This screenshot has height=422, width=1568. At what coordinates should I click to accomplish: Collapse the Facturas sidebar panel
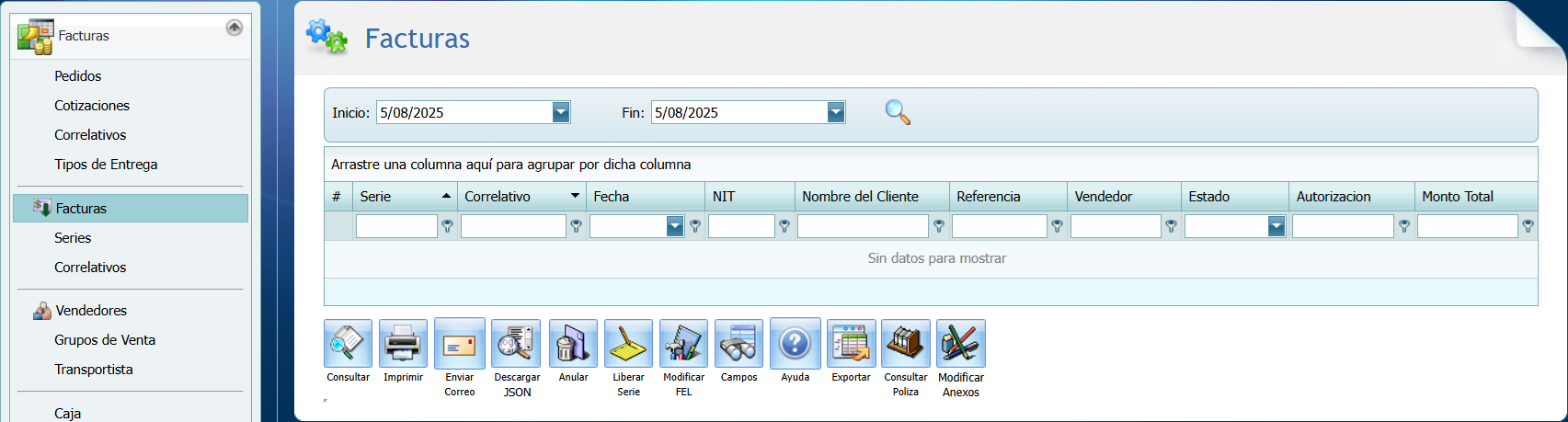point(235,28)
